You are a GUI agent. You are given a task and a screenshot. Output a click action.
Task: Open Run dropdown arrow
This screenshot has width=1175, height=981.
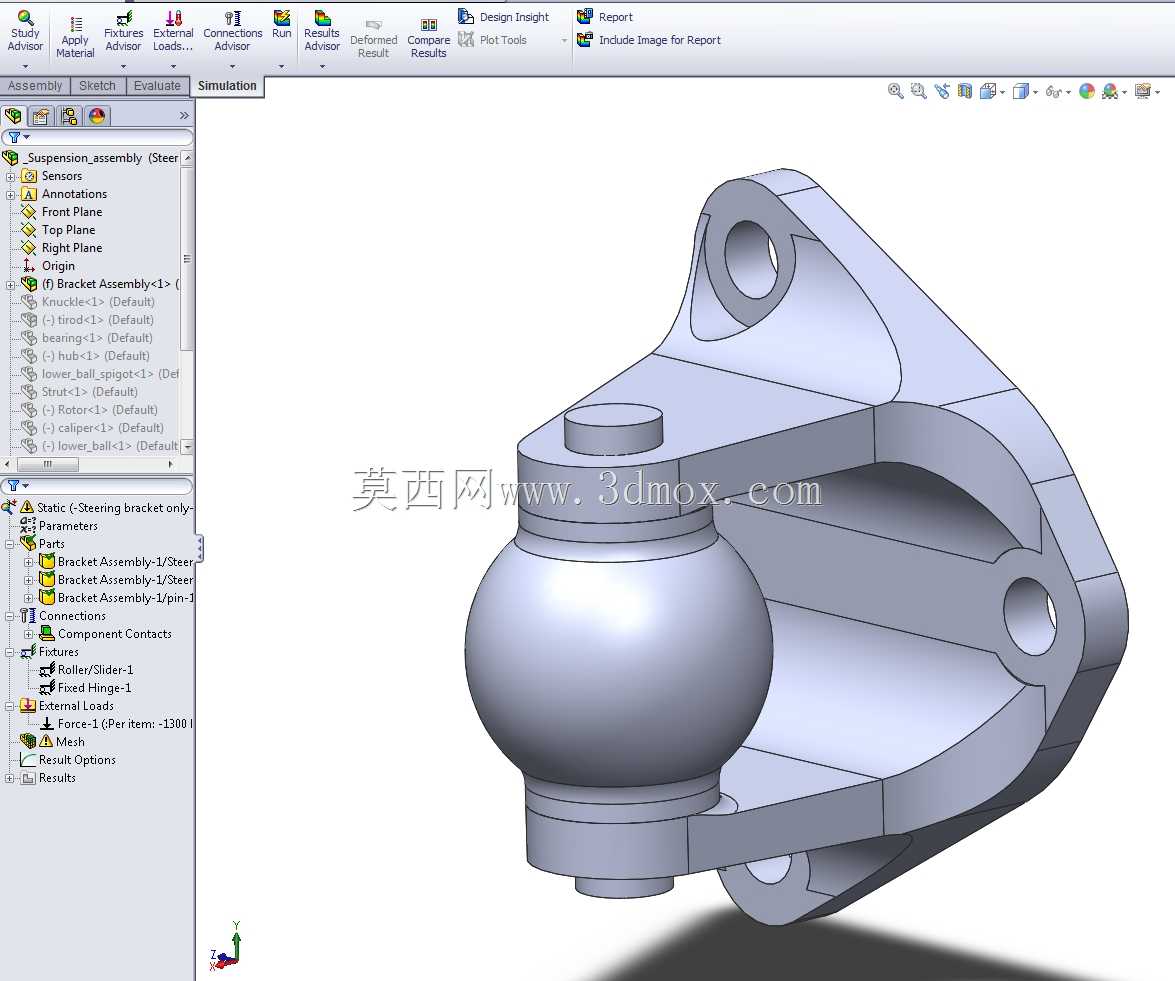(282, 67)
